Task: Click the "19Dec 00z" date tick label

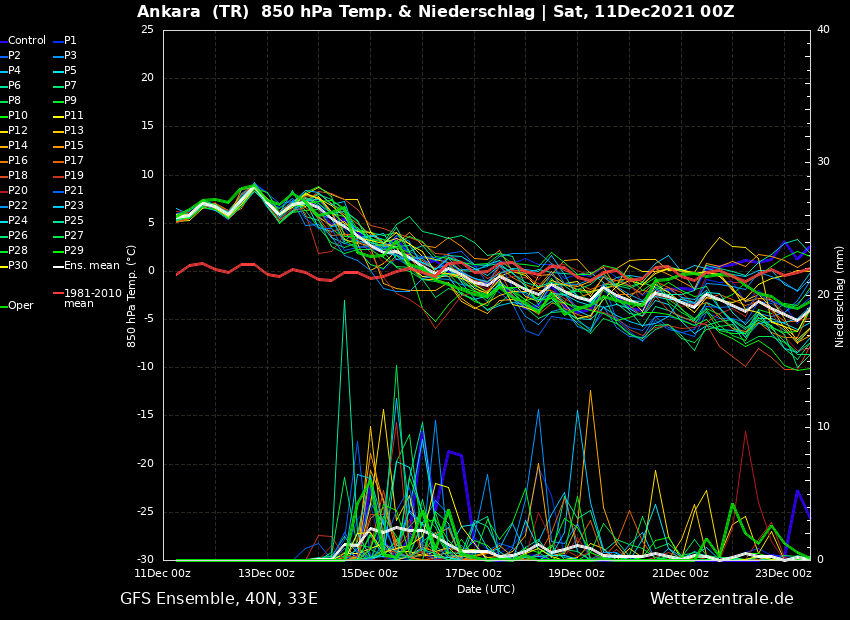Action: pos(577,573)
